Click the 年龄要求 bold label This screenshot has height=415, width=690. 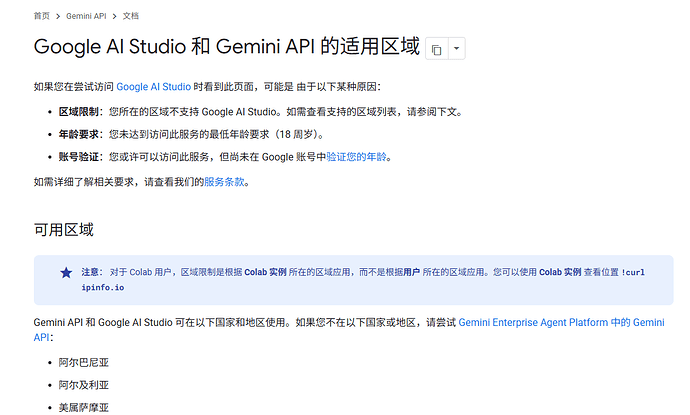(x=79, y=134)
